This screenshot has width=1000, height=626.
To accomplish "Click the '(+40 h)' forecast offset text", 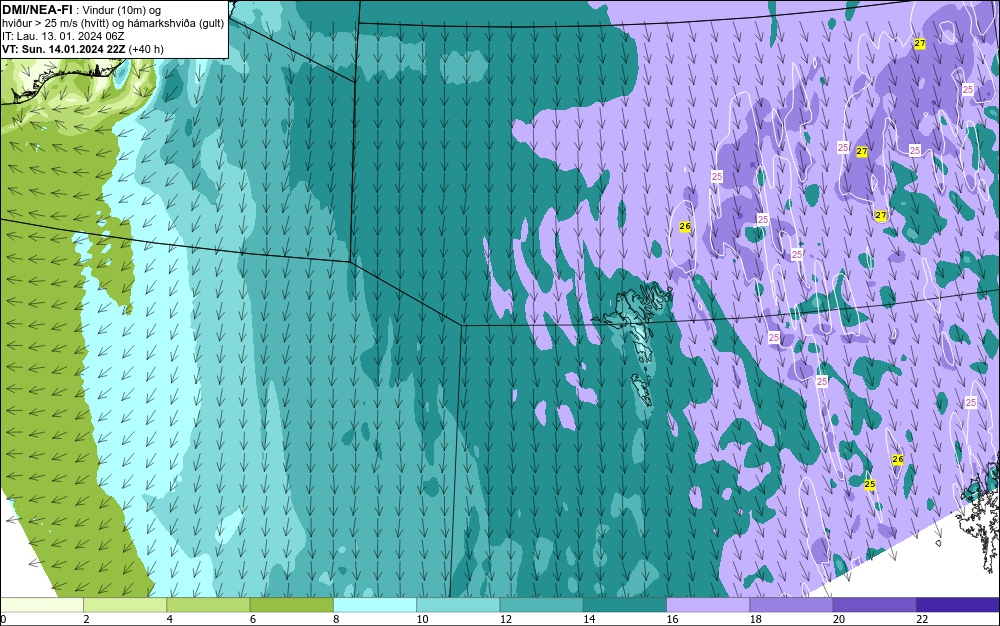I will 146,49.
